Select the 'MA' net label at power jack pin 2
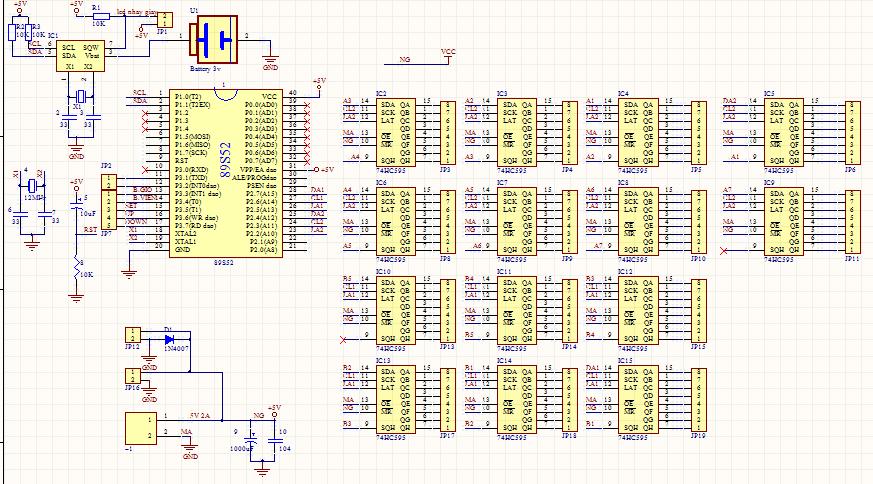The image size is (873, 484). click(186, 432)
